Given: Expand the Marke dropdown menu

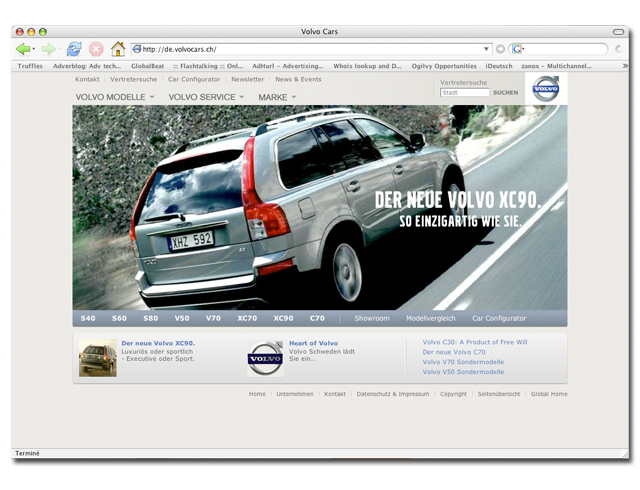Looking at the screenshot, I should [x=277, y=97].
